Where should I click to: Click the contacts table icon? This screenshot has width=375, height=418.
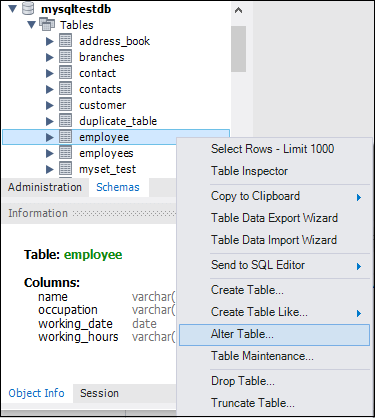coord(65,89)
